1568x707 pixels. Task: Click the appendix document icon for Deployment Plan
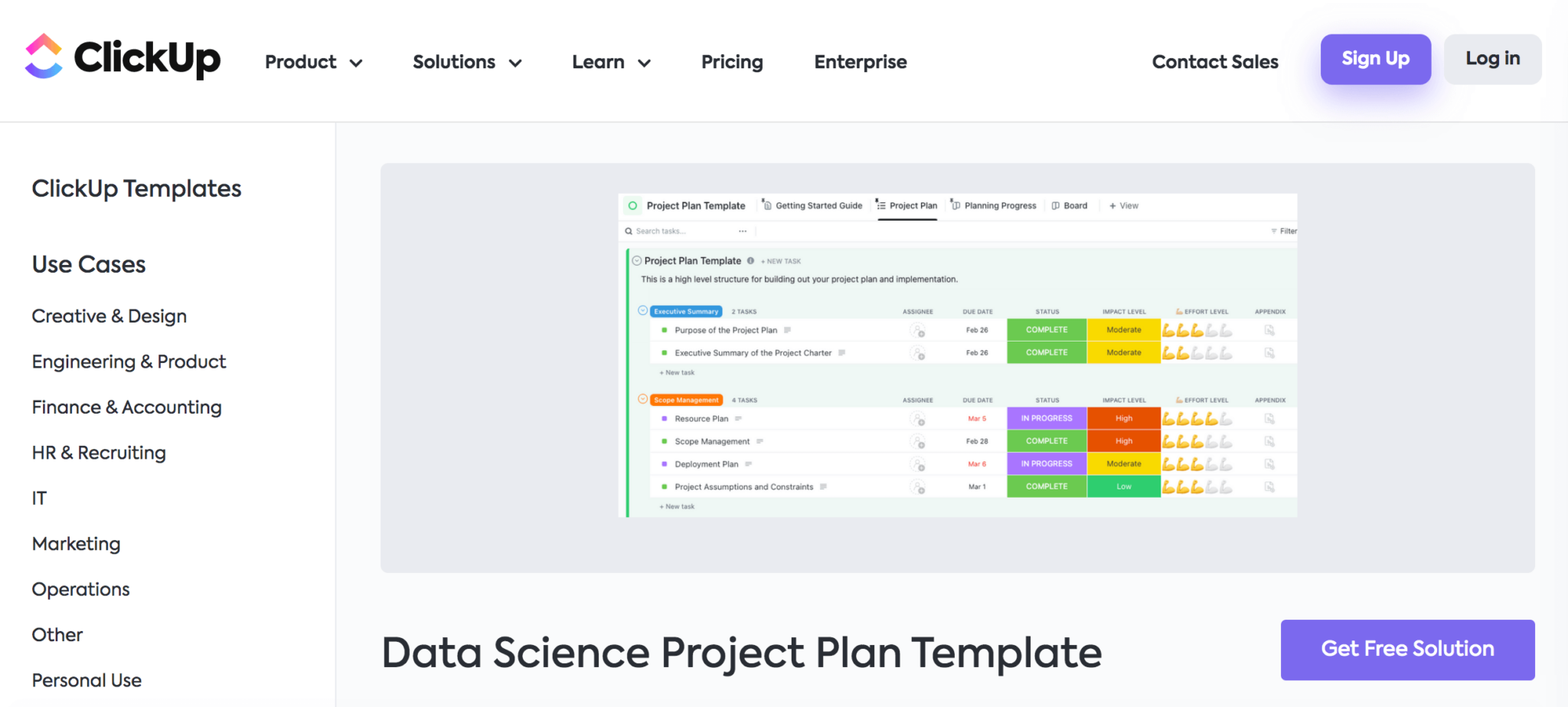point(1269,464)
